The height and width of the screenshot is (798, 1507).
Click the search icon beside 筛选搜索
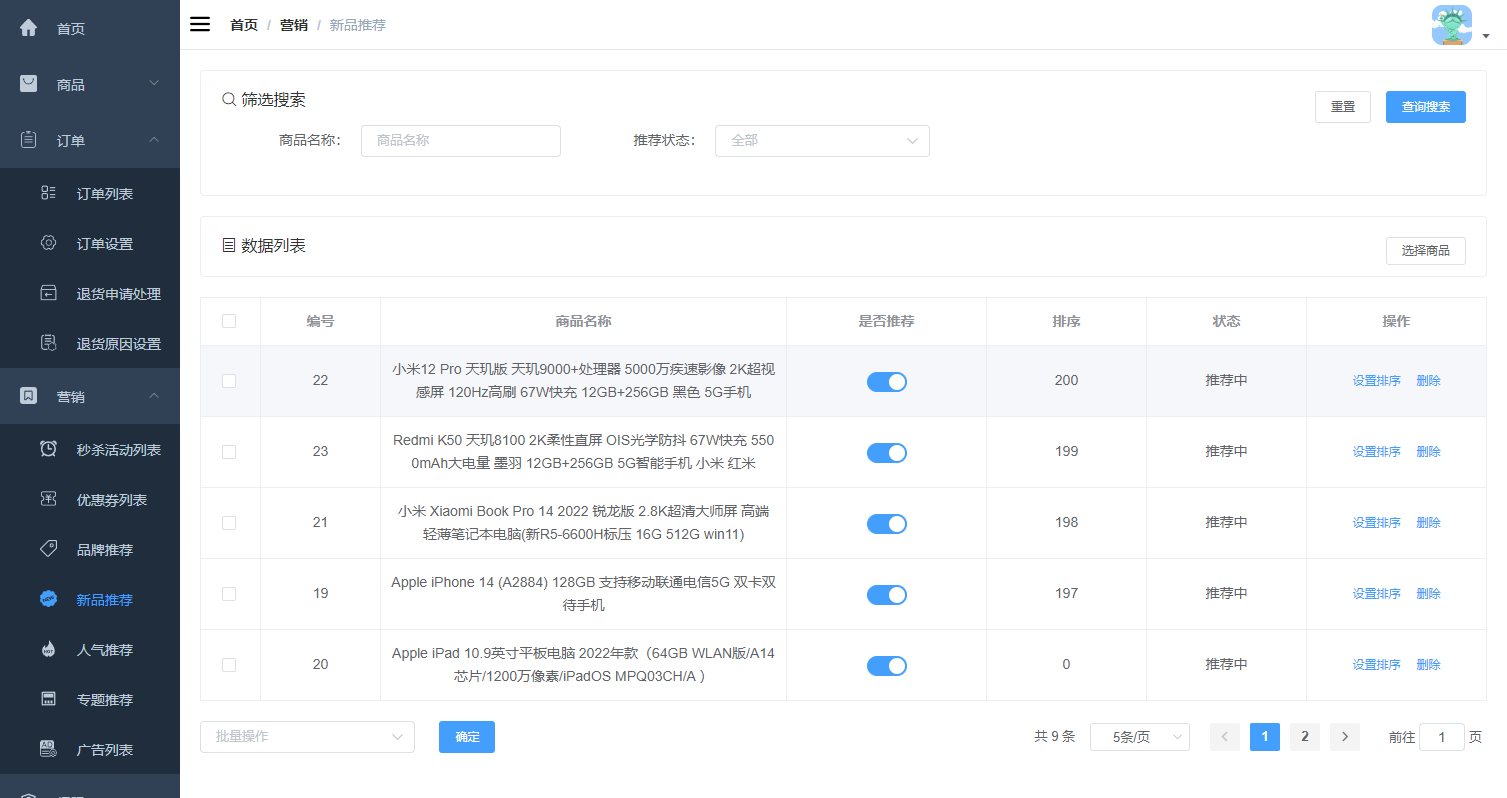pyautogui.click(x=229, y=100)
